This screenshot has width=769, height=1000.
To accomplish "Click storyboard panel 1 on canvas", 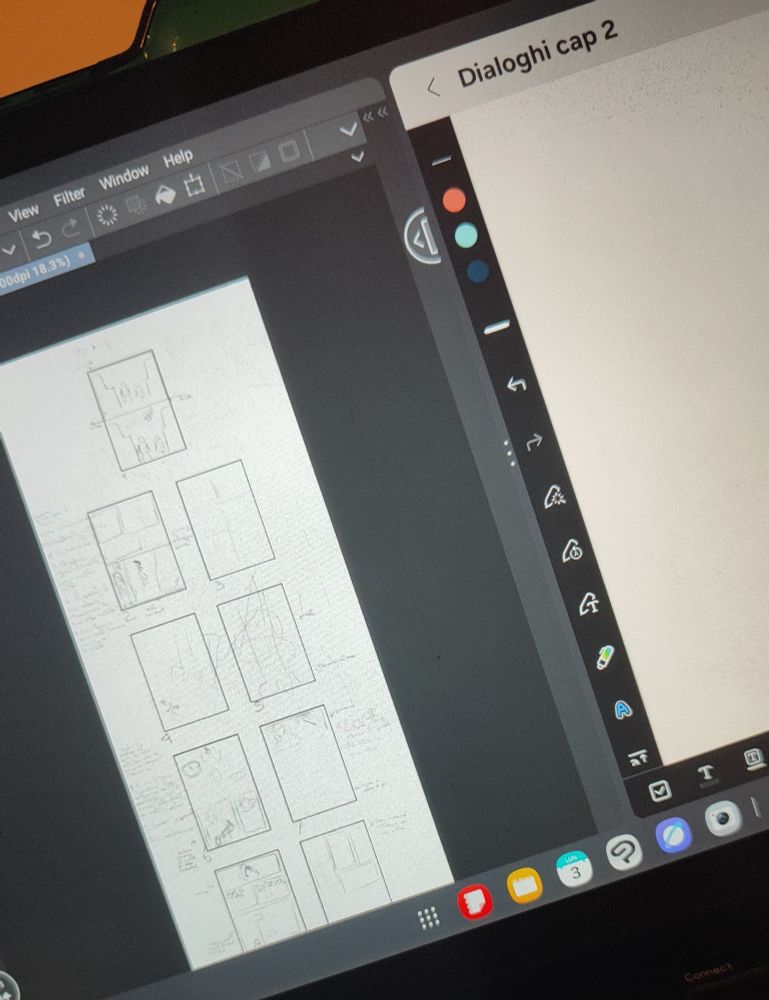I will [138, 410].
